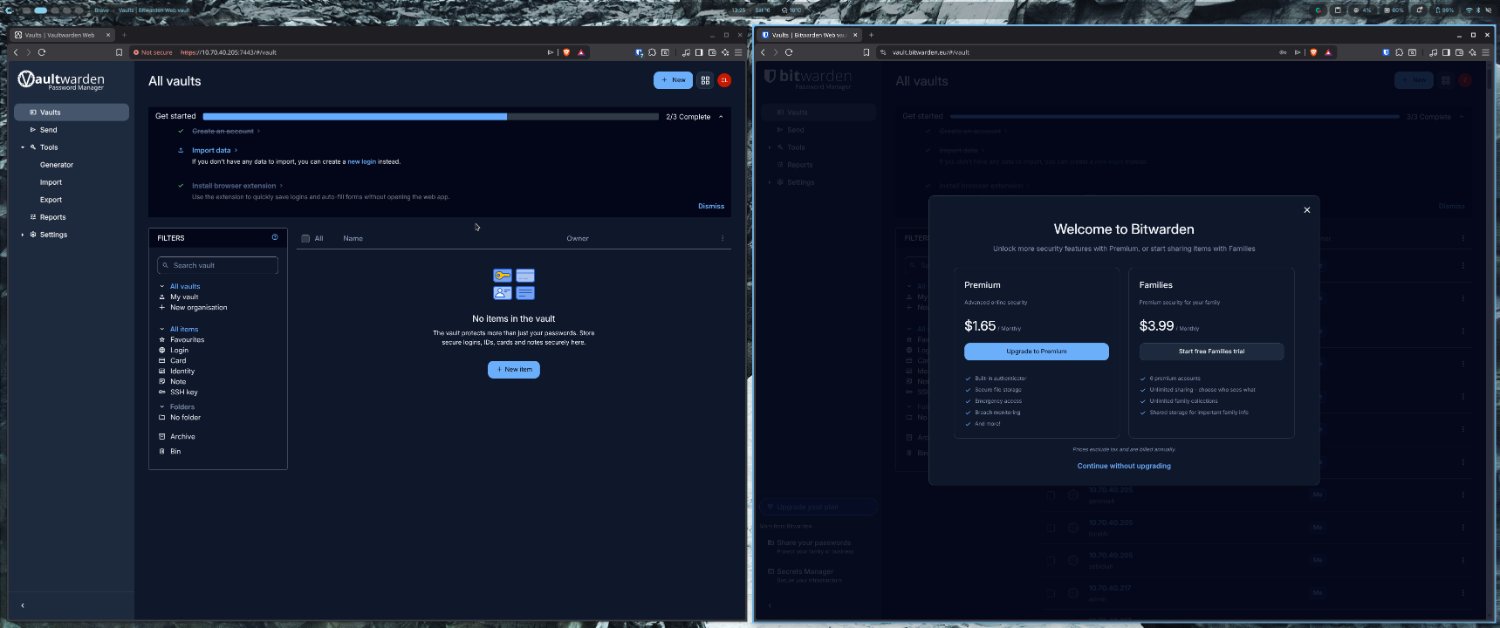Tick the select All checkbox in vault list
Screen dimensions: 1500x628
point(306,238)
